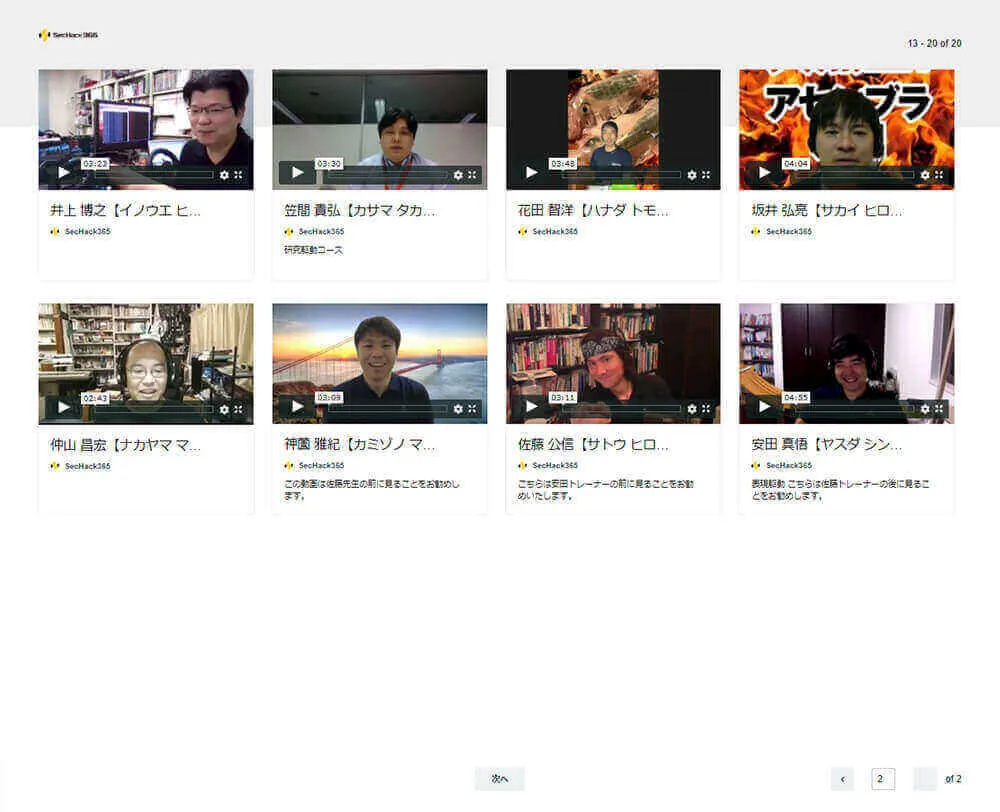
Task: Click the 次へ button
Action: click(499, 779)
